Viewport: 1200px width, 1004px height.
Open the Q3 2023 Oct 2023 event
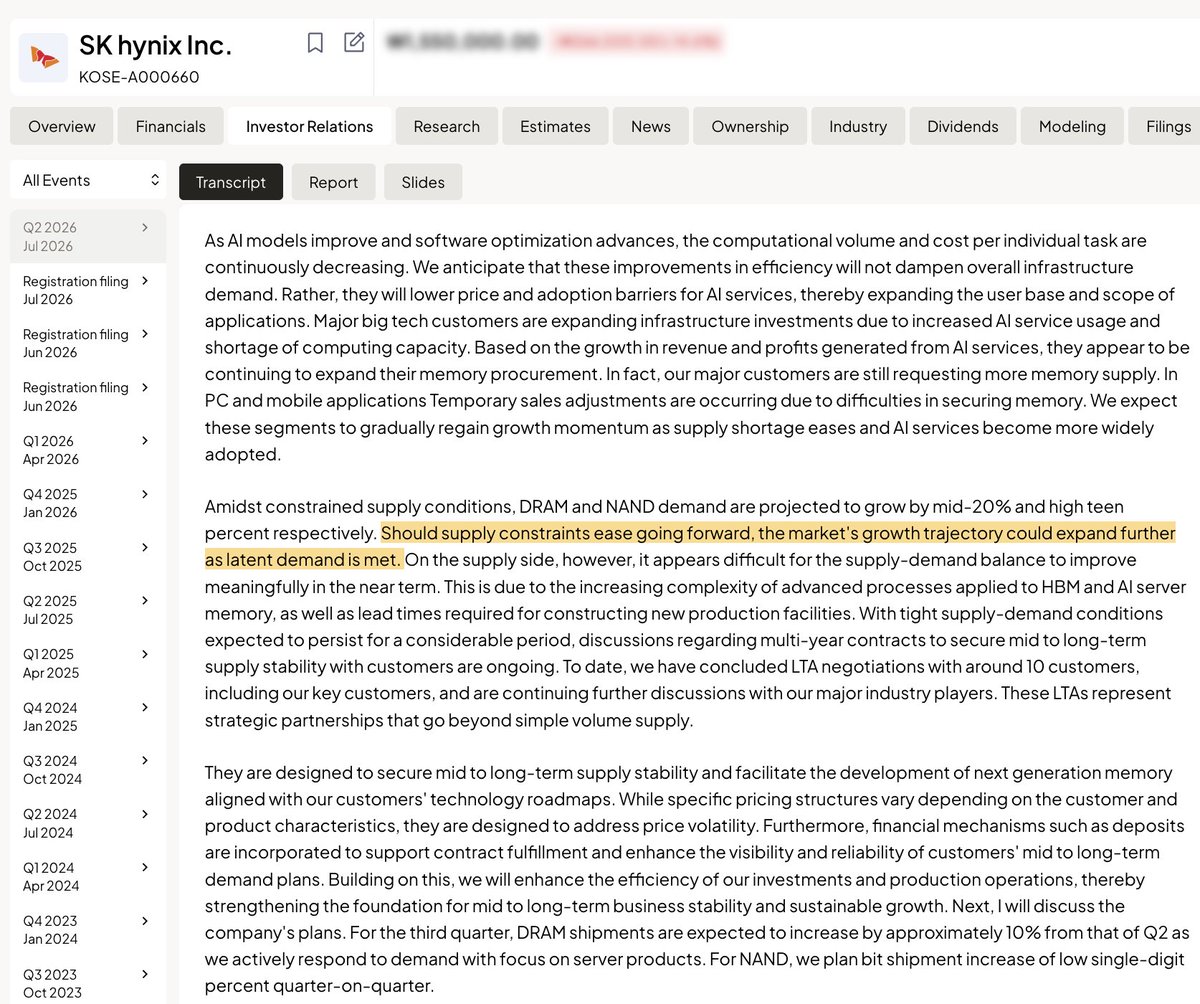pyautogui.click(x=88, y=983)
